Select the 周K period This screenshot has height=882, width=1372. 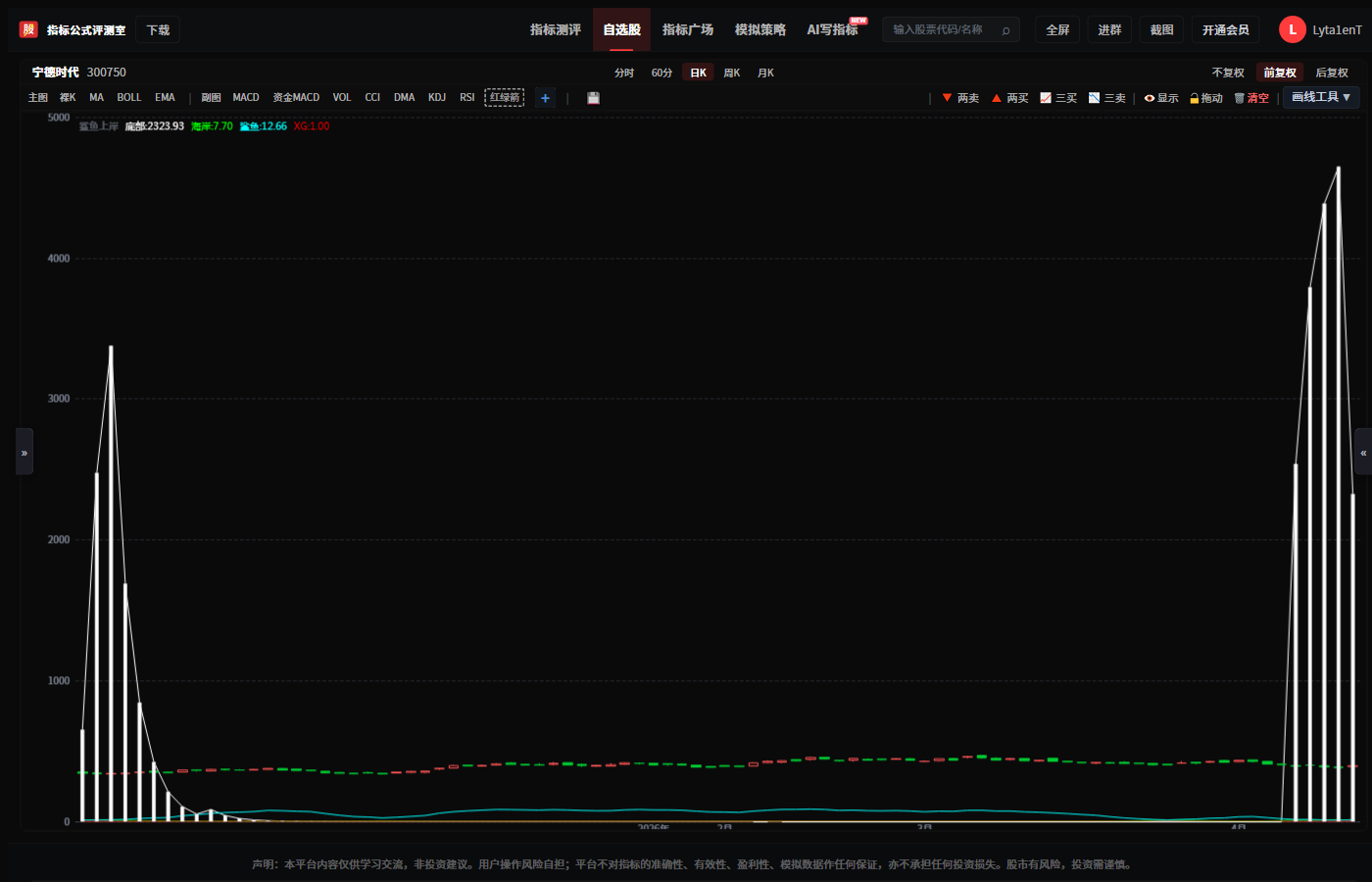click(x=732, y=73)
